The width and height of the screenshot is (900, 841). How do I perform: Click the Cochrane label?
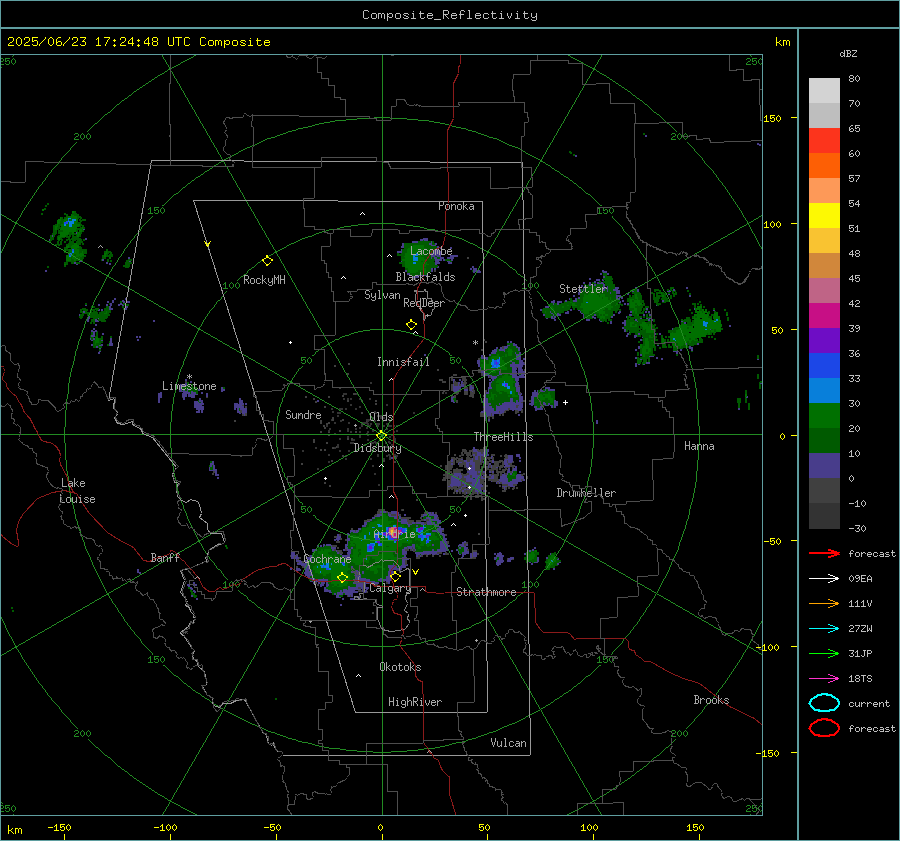327,559
